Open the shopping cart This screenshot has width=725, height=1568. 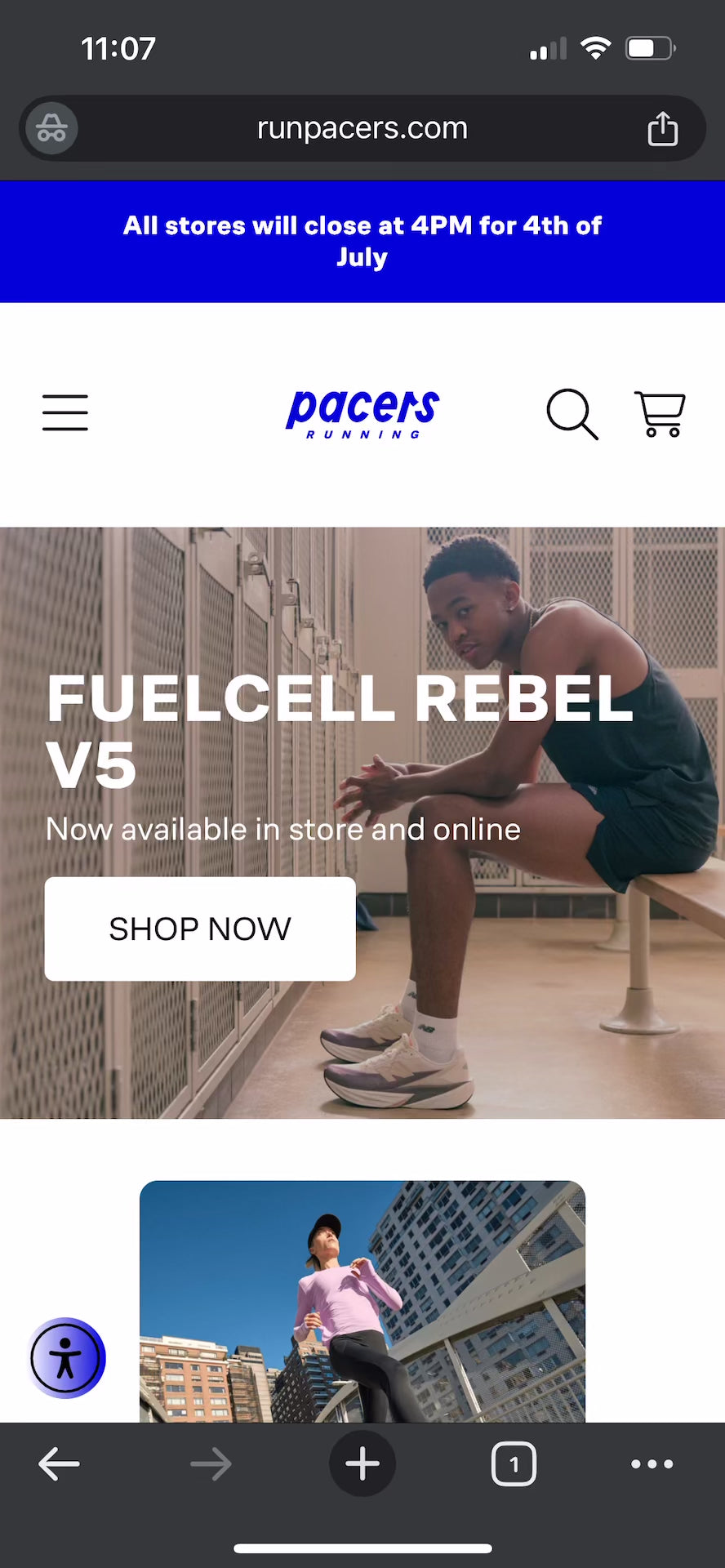tap(660, 414)
